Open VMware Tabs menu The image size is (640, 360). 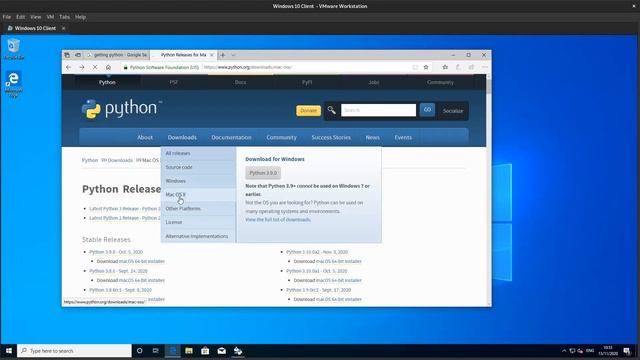(64, 17)
